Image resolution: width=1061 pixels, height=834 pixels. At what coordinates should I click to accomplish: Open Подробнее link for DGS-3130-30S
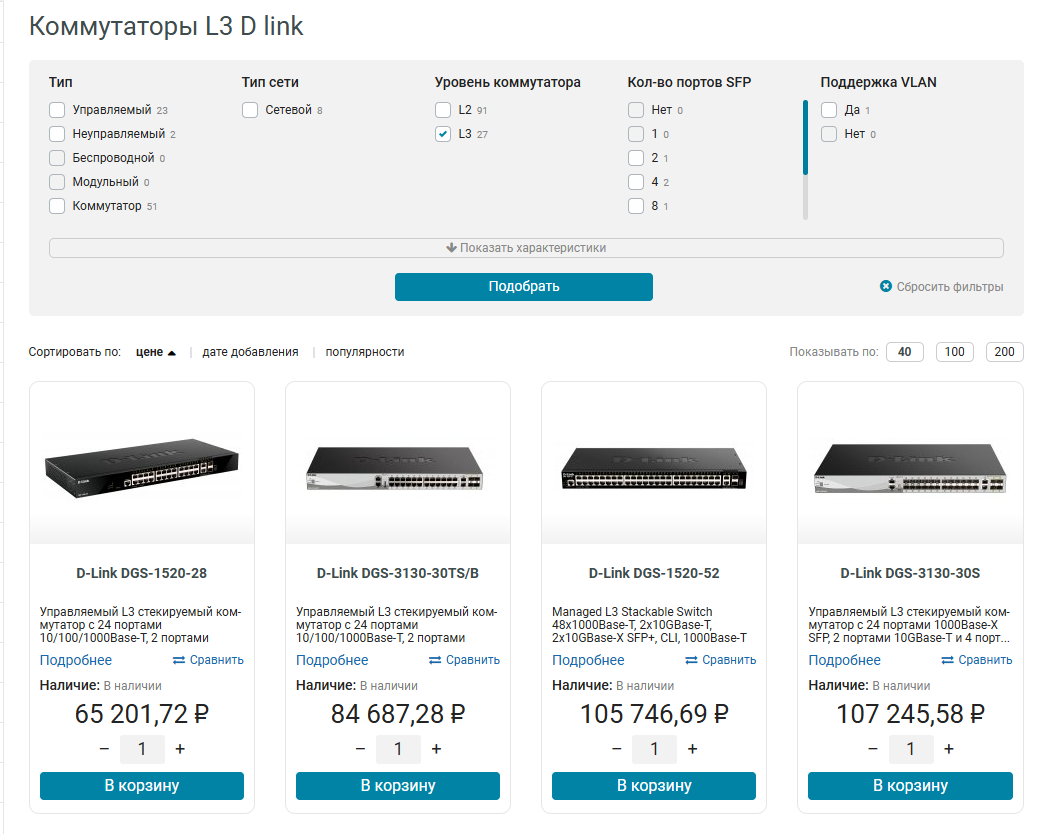[x=844, y=660]
